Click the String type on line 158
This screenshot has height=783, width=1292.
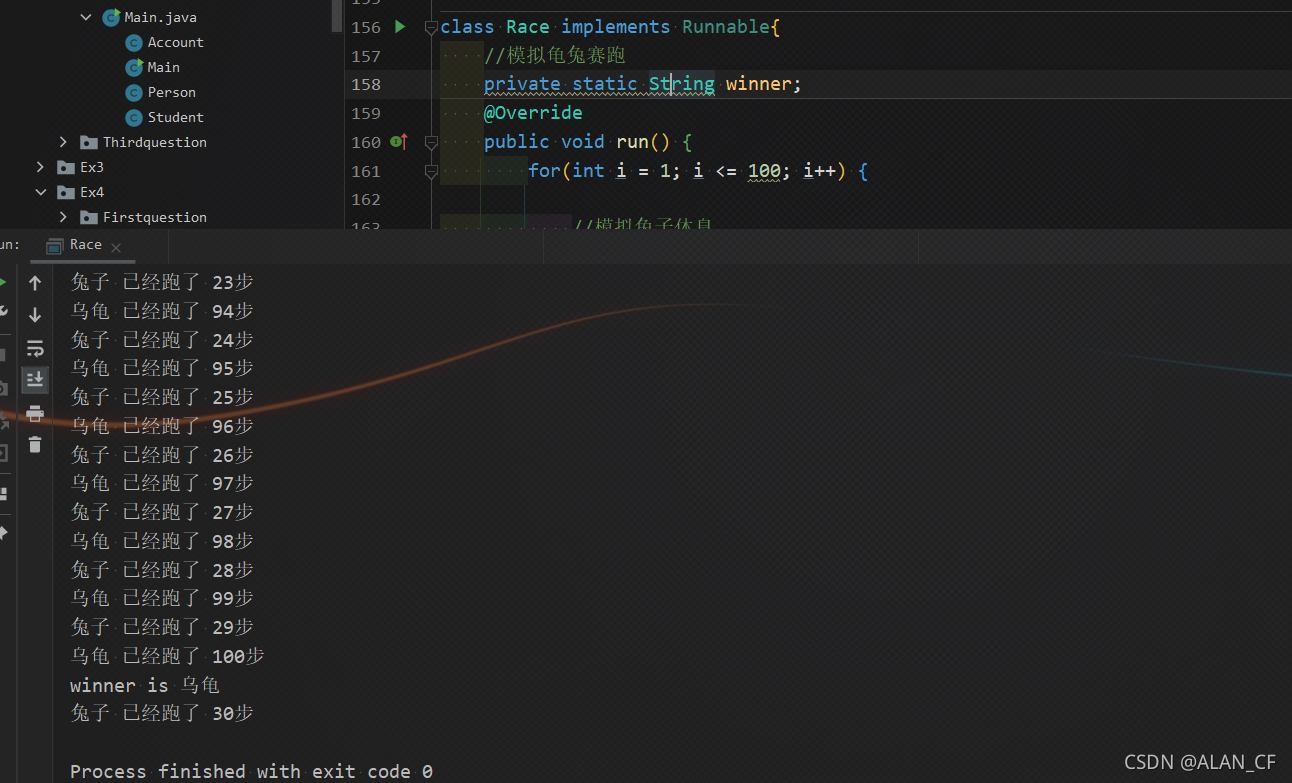(682, 84)
